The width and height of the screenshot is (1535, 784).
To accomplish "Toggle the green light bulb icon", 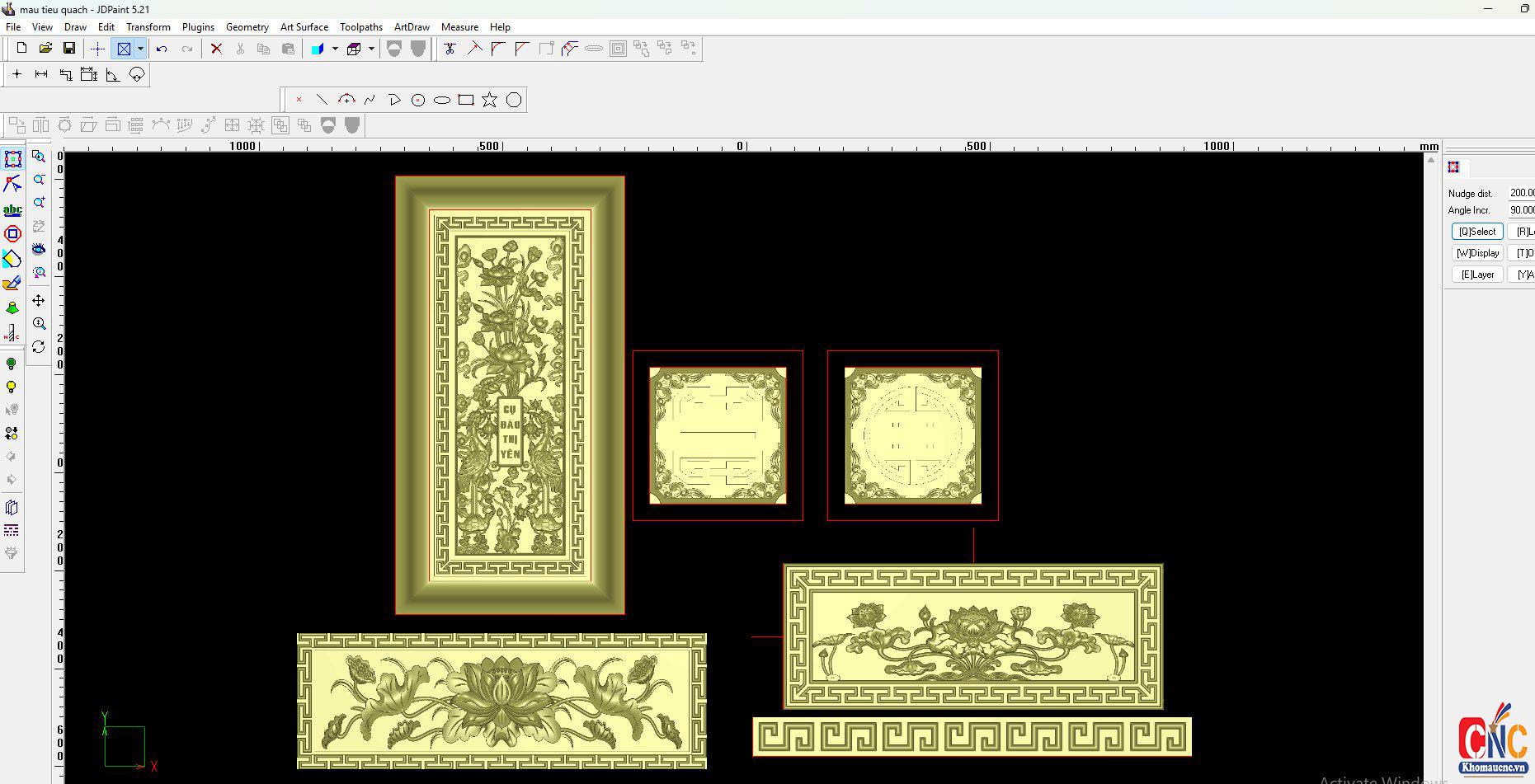I will (12, 364).
